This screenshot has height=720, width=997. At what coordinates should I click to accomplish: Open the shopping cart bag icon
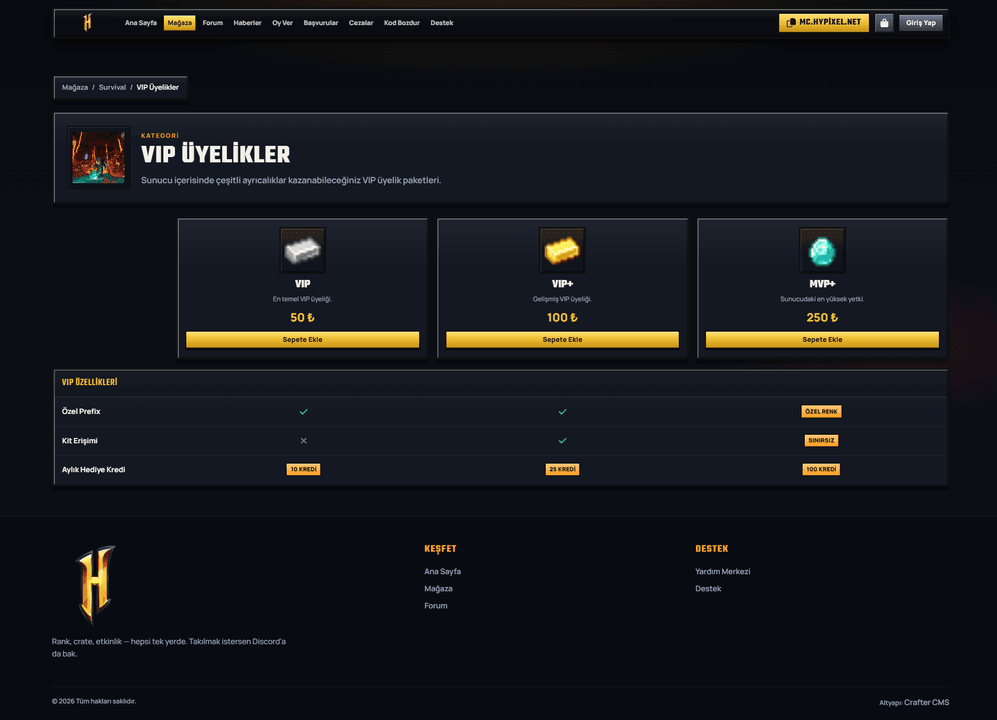[884, 23]
